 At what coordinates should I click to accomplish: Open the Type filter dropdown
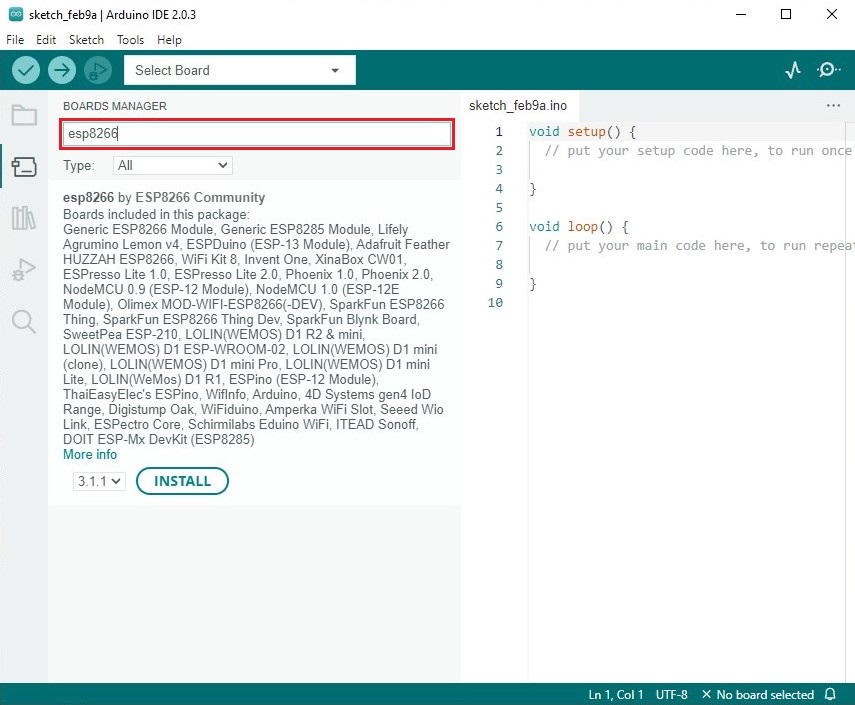coord(172,165)
